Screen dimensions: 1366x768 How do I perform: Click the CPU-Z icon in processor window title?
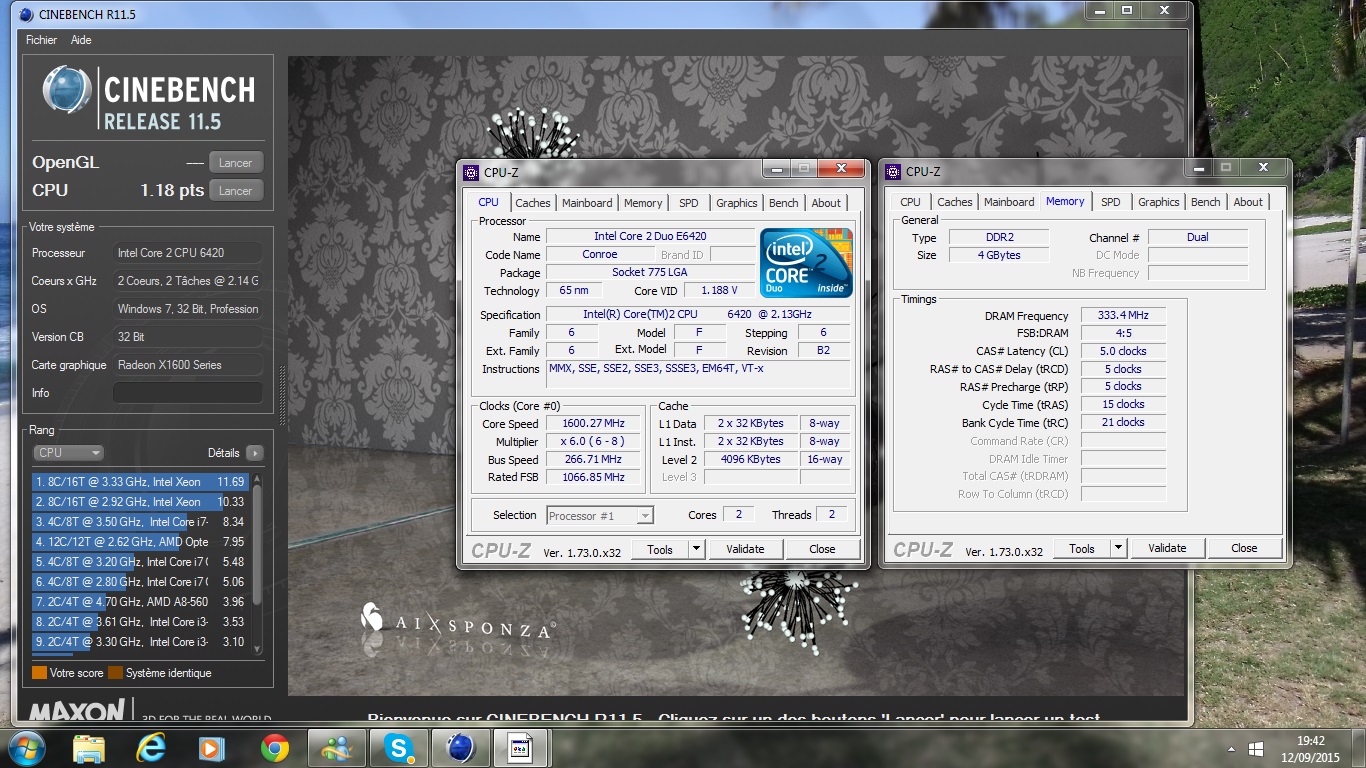pyautogui.click(x=471, y=172)
